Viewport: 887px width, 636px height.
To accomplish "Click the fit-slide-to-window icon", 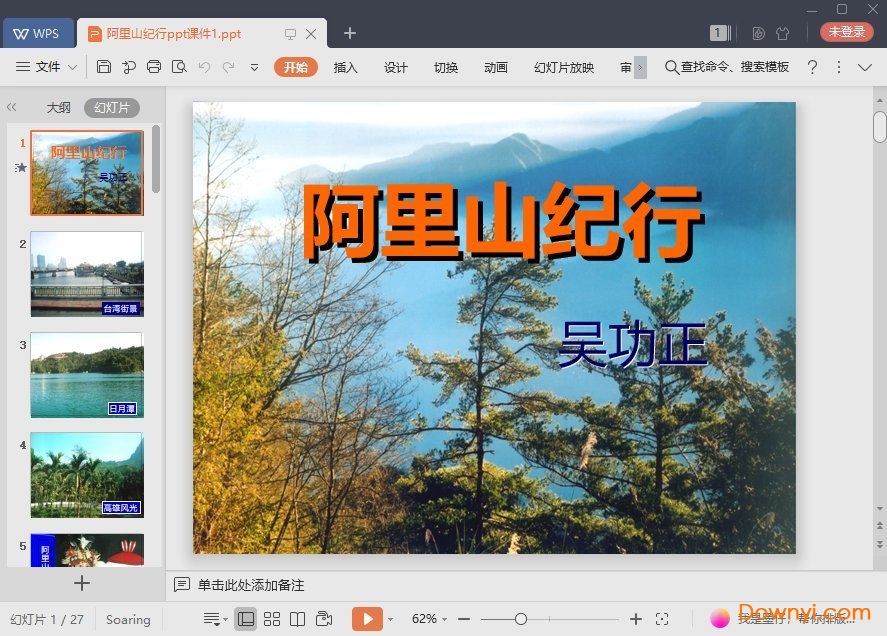I will [663, 618].
